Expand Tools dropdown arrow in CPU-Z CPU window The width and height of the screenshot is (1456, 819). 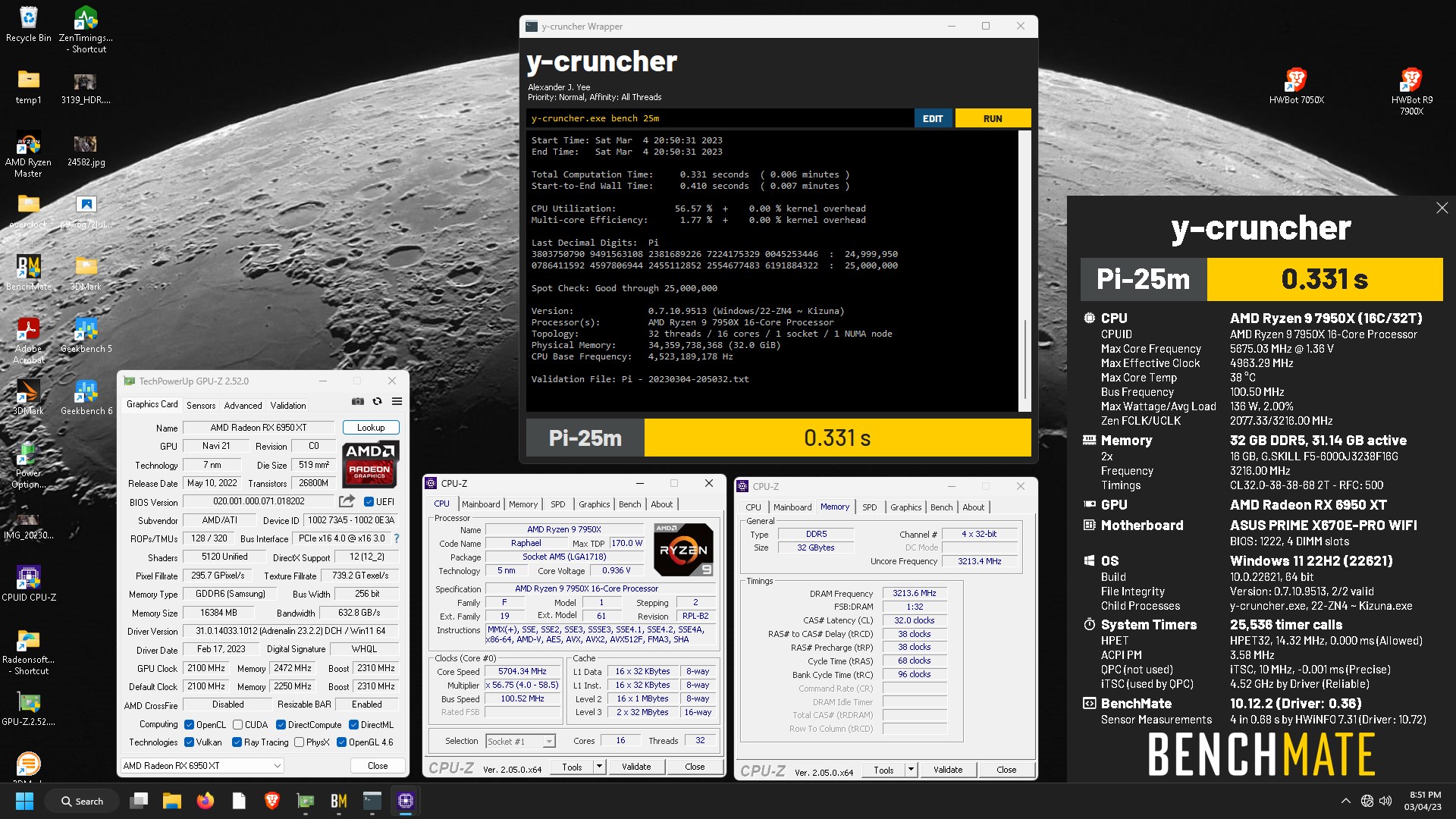599,767
